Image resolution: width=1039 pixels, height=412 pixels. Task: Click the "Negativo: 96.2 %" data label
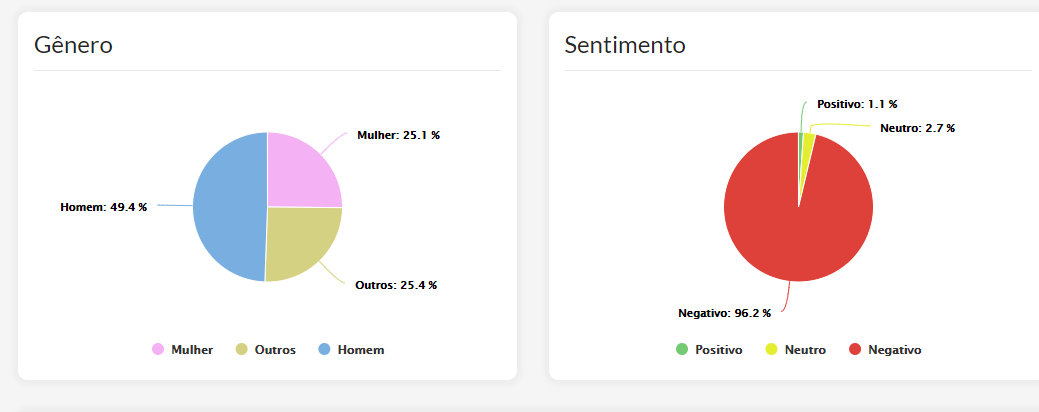click(x=724, y=313)
